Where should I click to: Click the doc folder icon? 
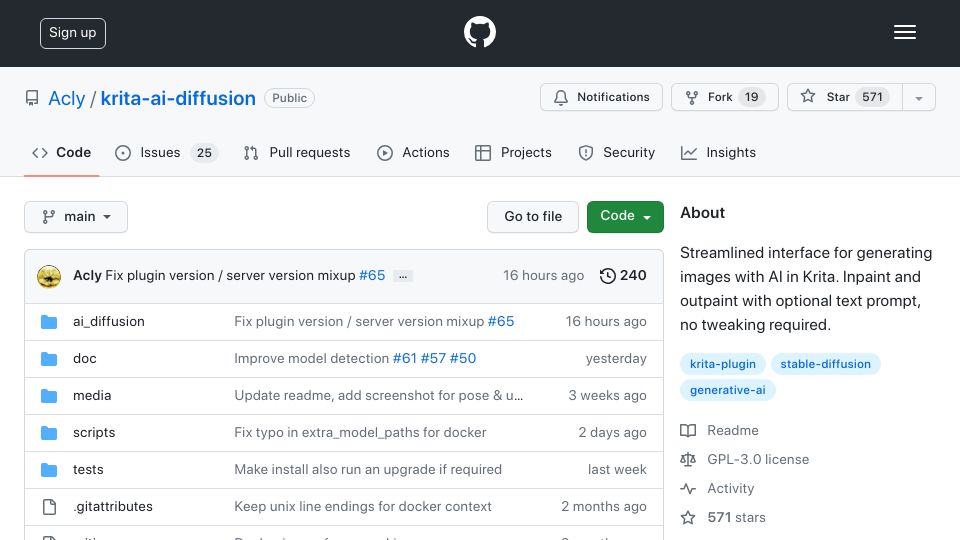49,359
